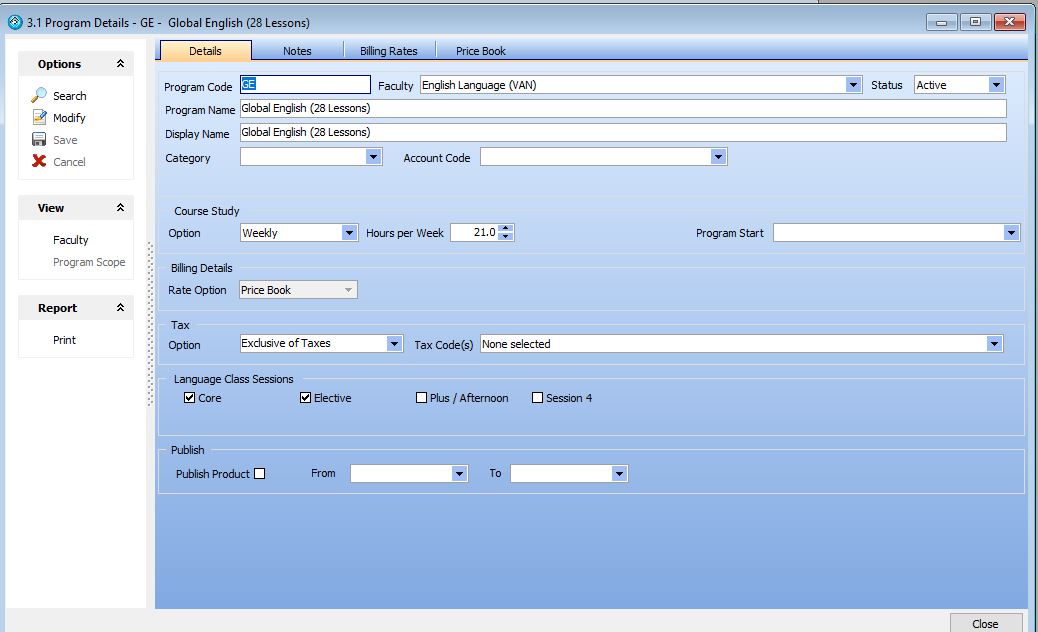
Task: Enable the Plus / Afternoon checkbox
Action: (422, 398)
